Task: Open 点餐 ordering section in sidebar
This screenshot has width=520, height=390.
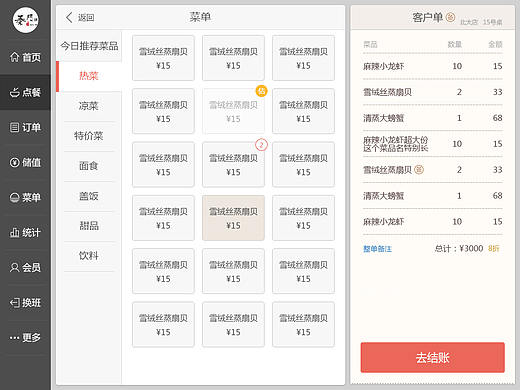Action: tap(25, 92)
